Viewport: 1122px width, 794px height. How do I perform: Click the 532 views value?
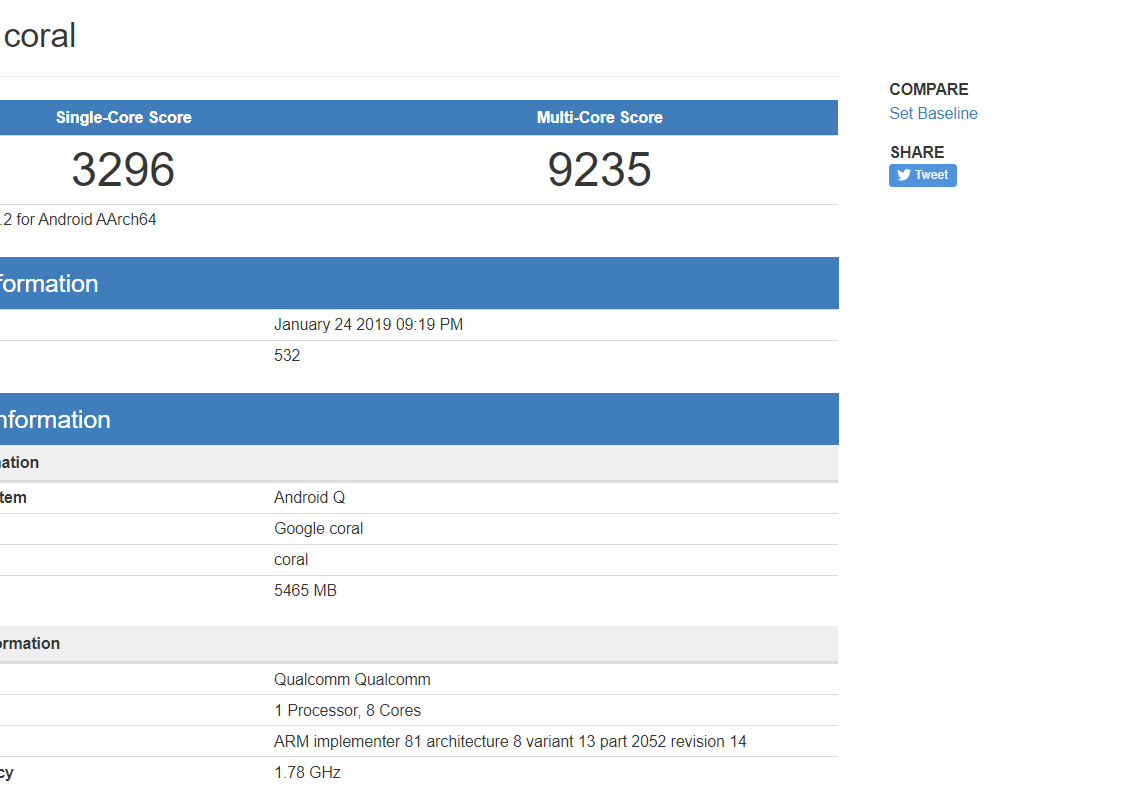[x=287, y=356]
